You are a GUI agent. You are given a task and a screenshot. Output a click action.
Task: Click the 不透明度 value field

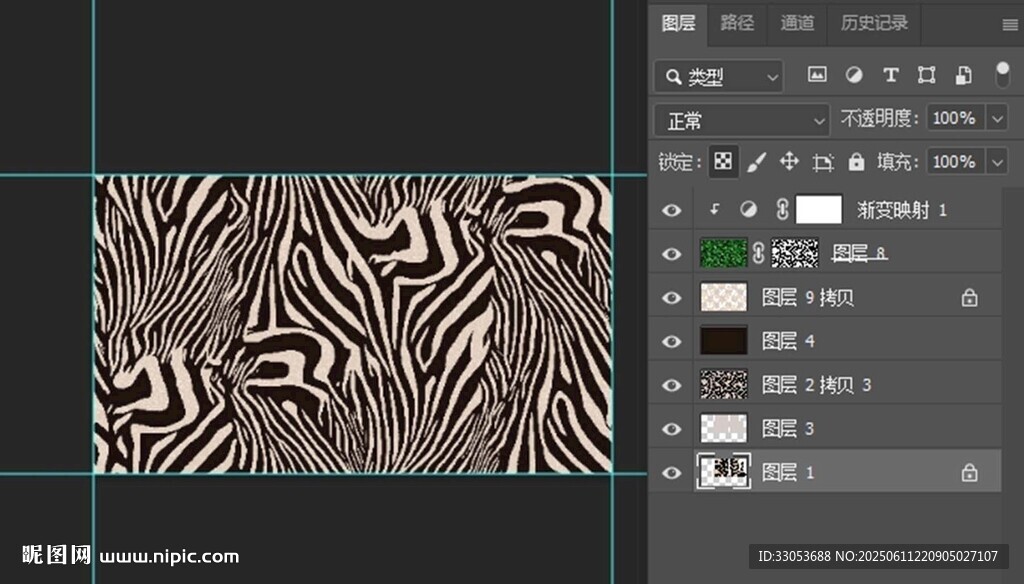coord(955,118)
